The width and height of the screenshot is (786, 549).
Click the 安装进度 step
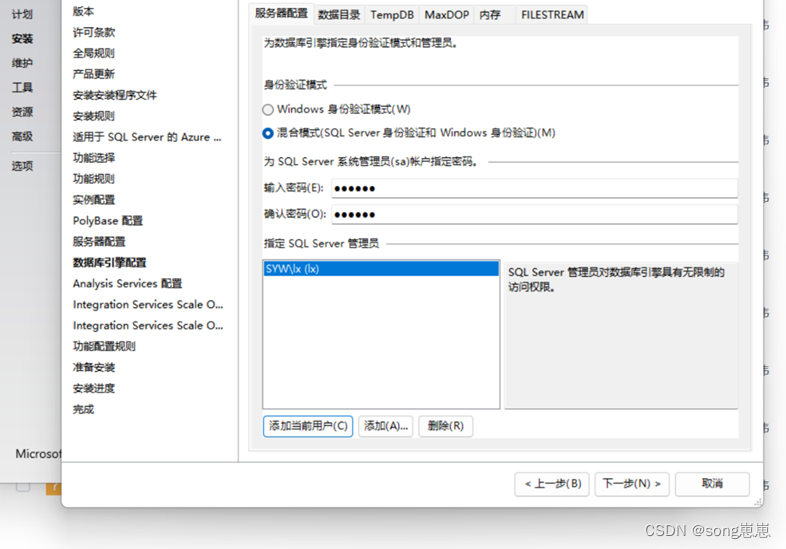(x=94, y=389)
